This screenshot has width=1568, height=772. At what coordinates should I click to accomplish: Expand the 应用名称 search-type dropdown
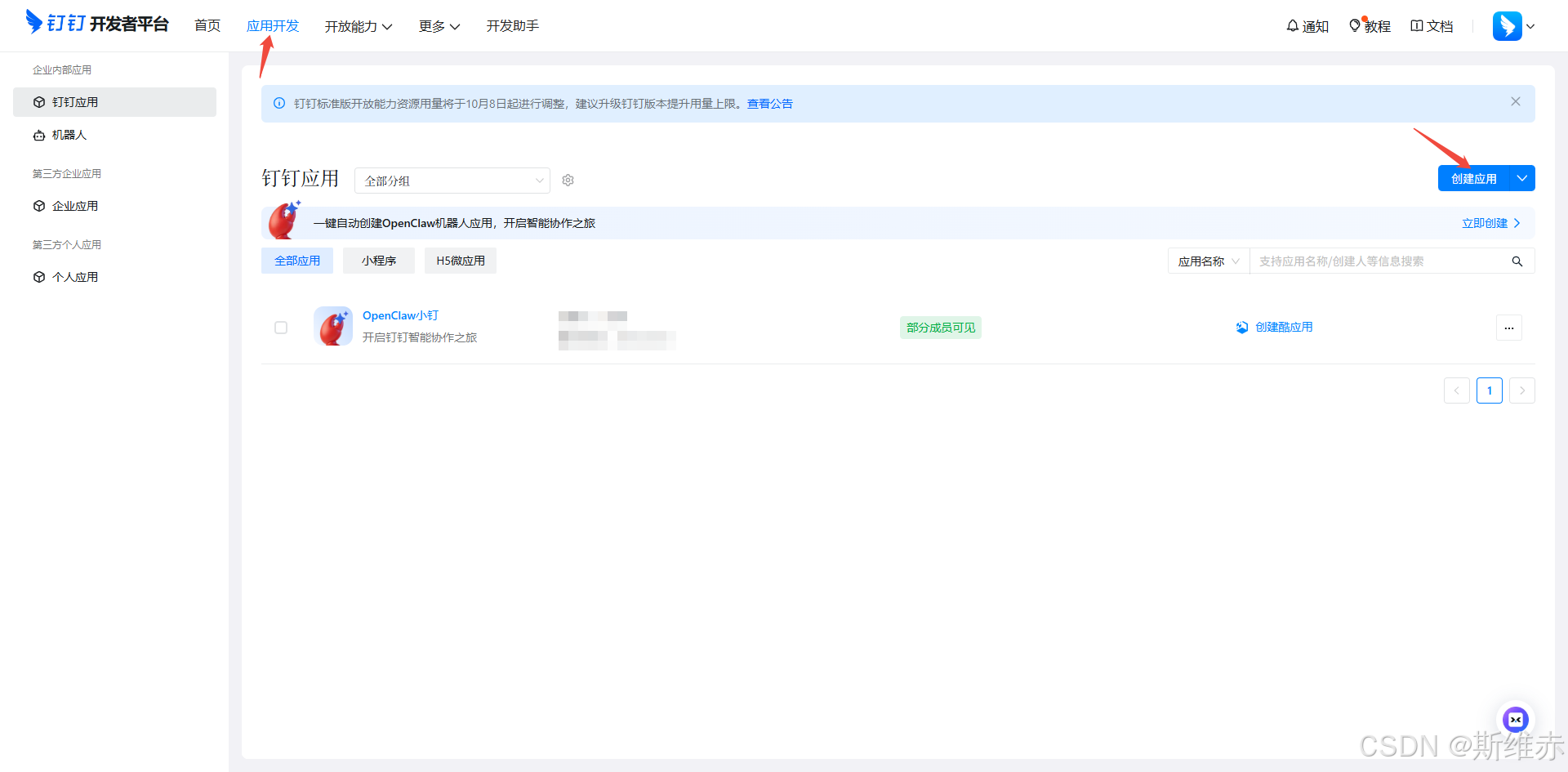tap(1209, 261)
